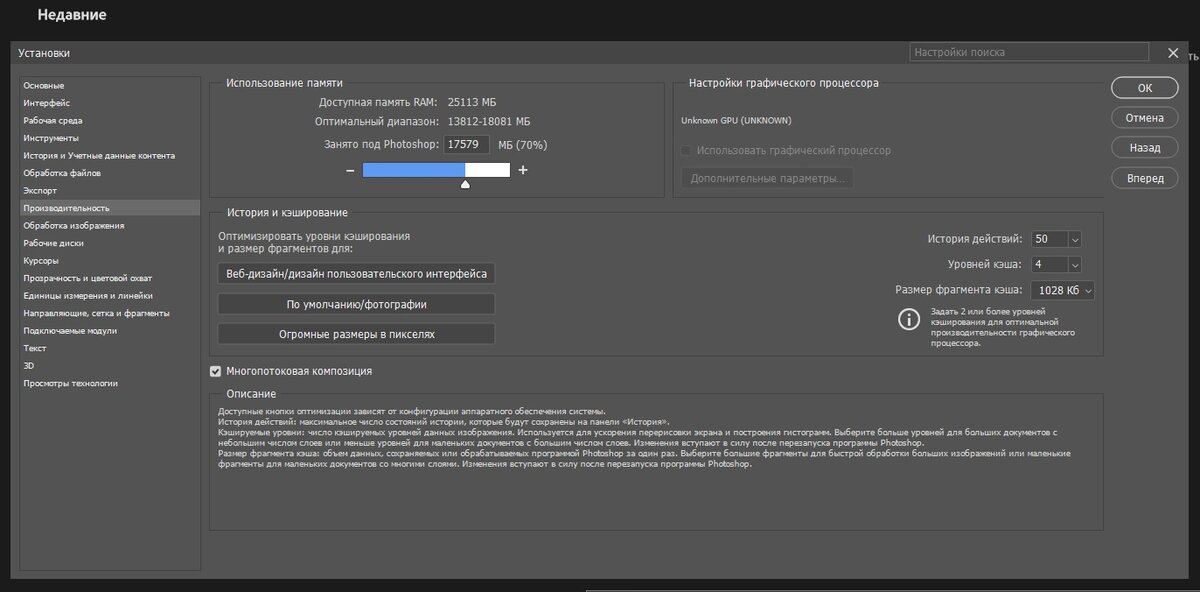Disable the Многопоточная композиция checkbox
Image resolution: width=1200 pixels, height=592 pixels.
pyautogui.click(x=215, y=371)
